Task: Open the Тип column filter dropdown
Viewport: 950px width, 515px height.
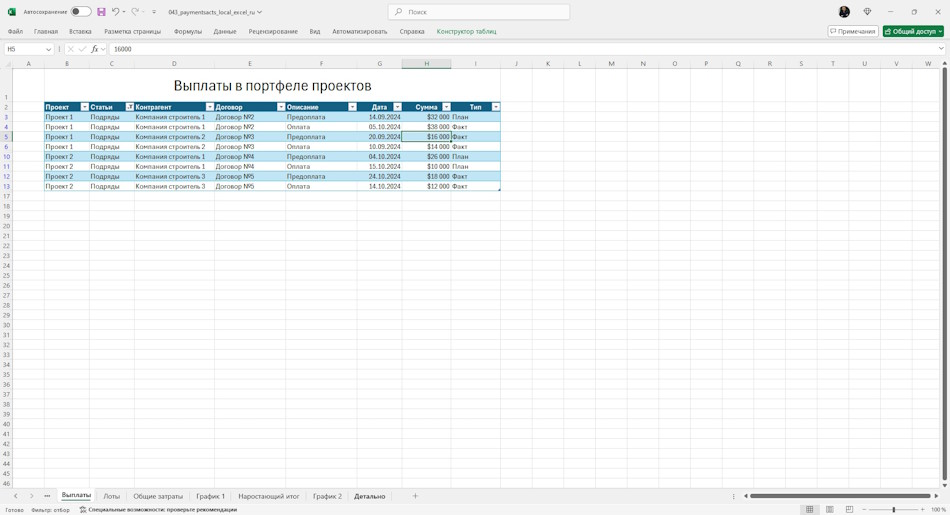Action: tap(496, 107)
